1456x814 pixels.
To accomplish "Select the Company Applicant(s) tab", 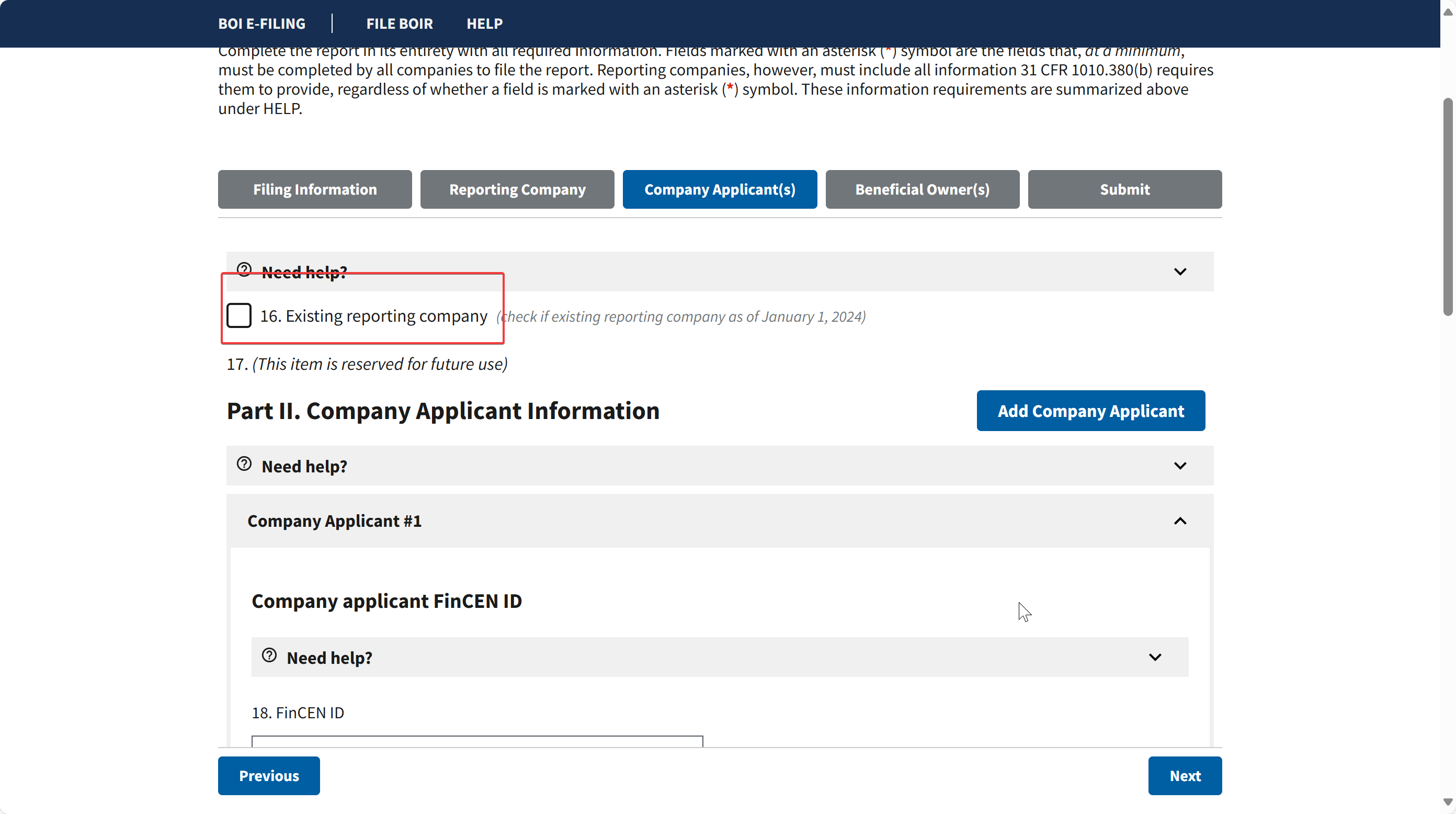I will pos(720,189).
